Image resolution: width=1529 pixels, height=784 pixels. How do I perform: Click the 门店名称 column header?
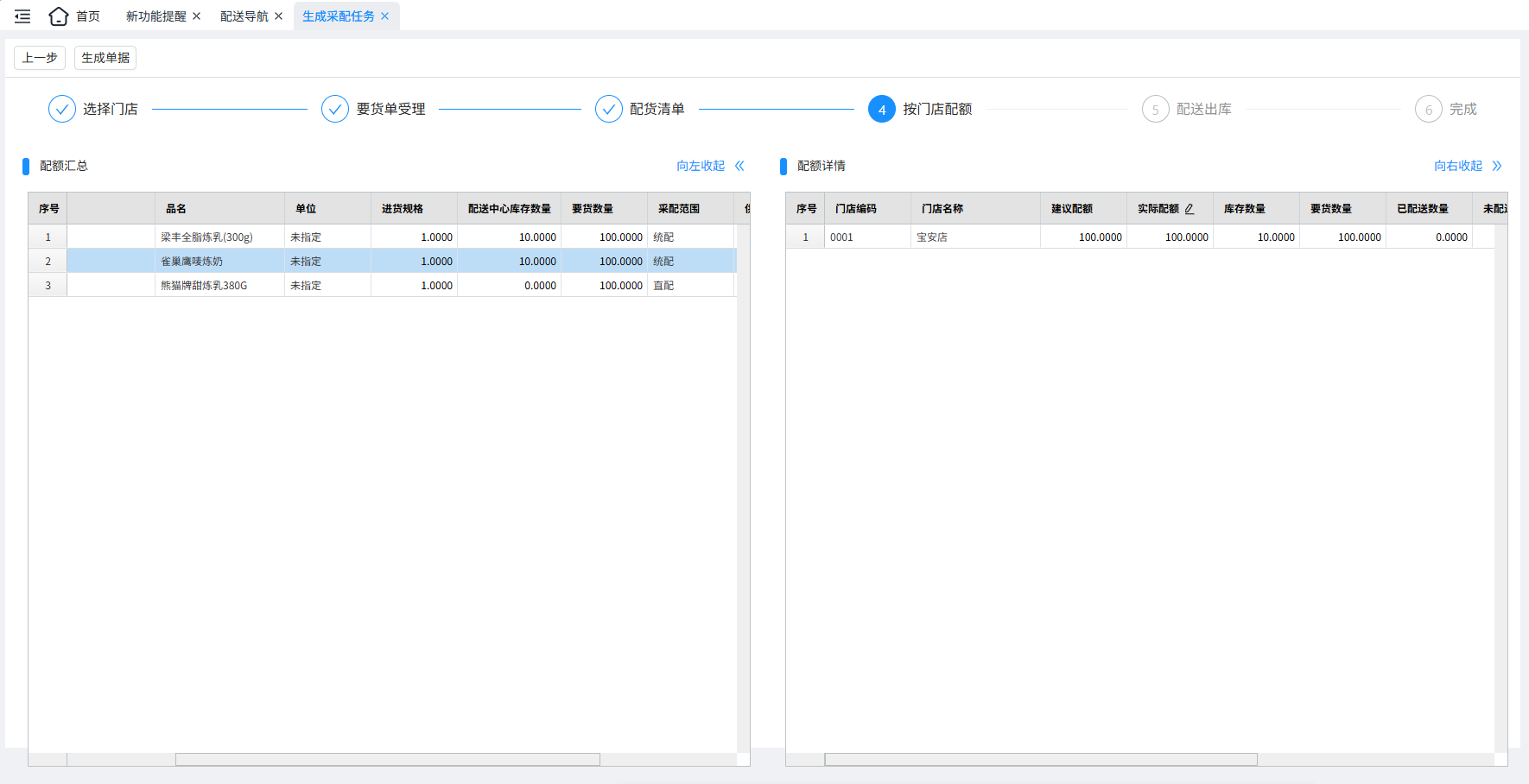pos(976,209)
